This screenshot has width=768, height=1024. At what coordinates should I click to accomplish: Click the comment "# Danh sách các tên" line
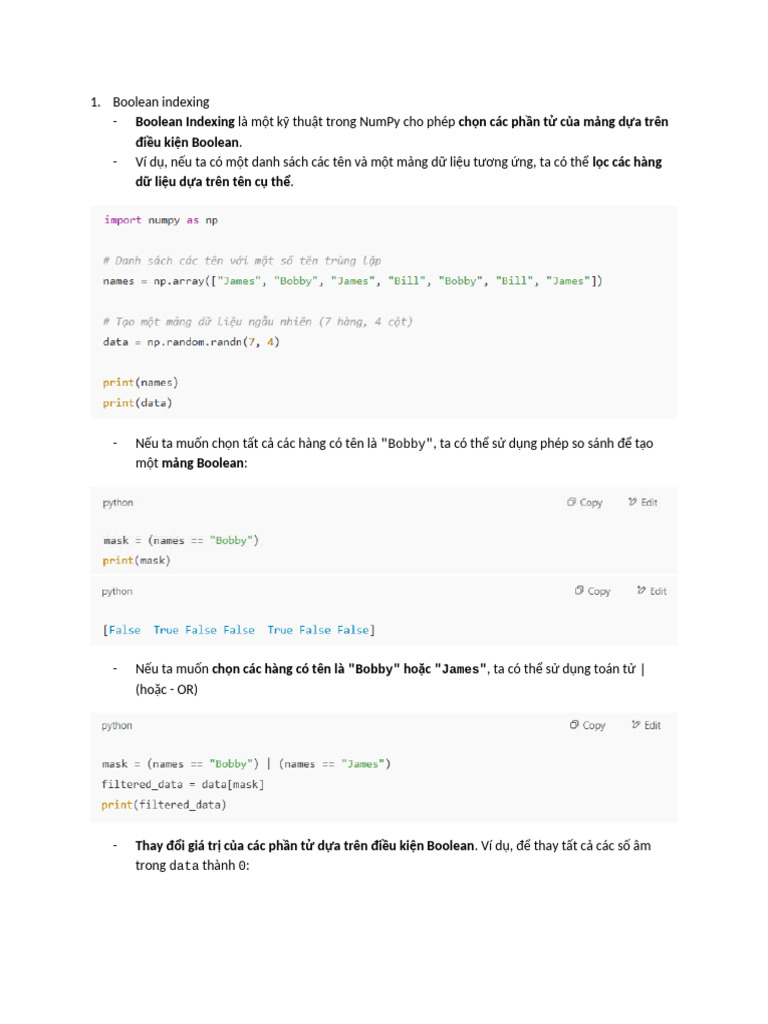pos(241,261)
